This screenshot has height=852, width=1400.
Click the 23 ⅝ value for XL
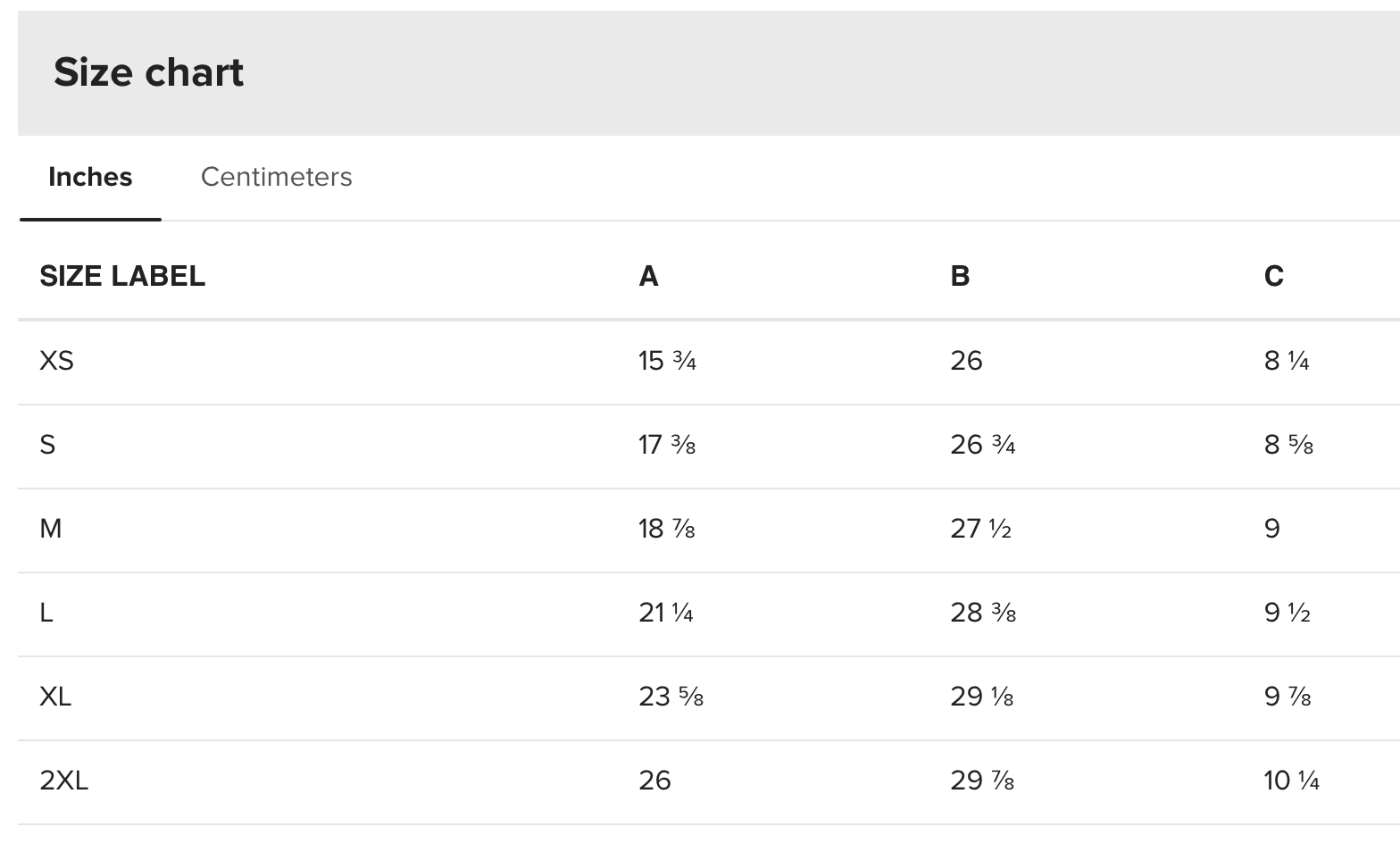(671, 697)
